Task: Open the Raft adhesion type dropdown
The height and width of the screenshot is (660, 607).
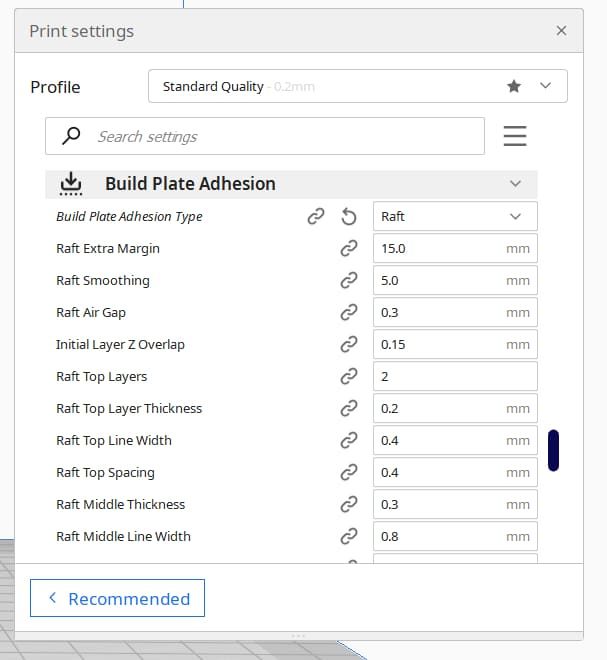Action: pyautogui.click(x=455, y=216)
